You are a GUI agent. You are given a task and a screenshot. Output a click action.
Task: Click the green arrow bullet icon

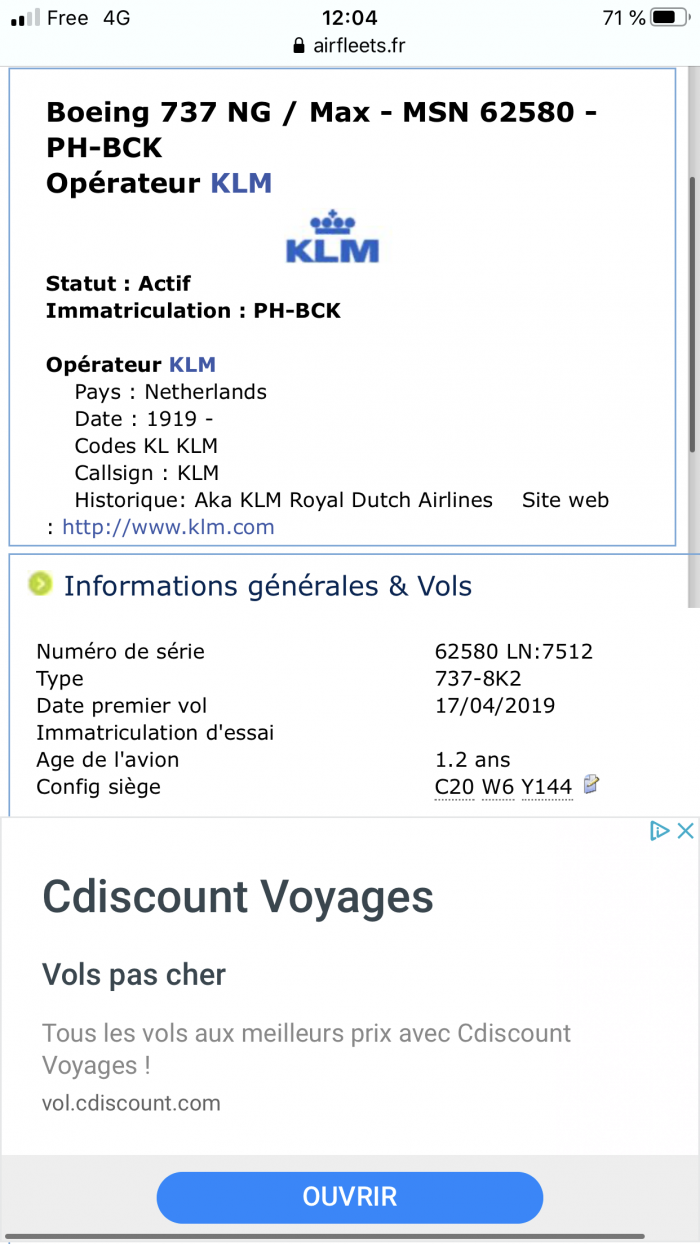point(40,584)
